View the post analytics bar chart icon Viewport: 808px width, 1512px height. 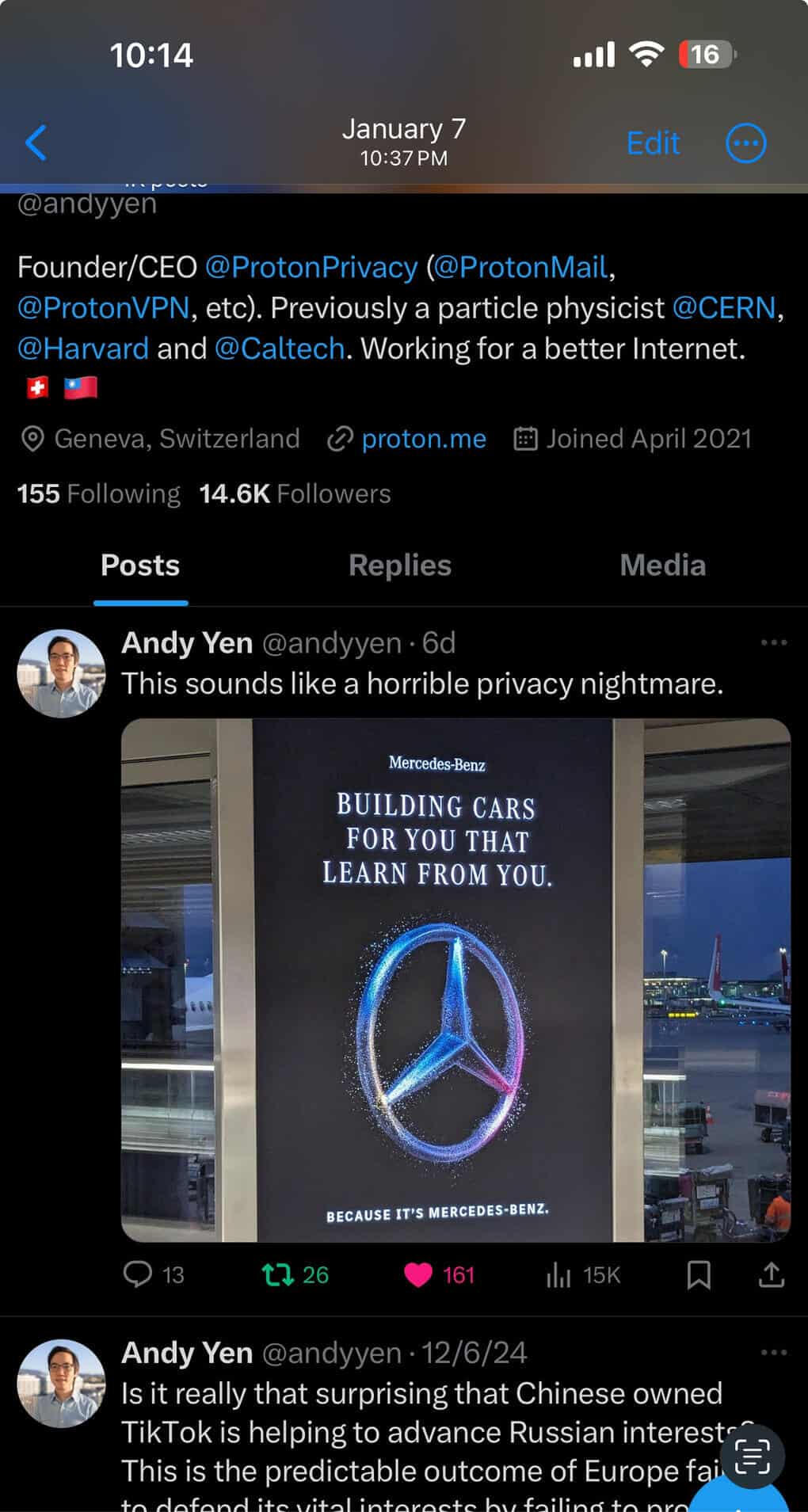[558, 1274]
